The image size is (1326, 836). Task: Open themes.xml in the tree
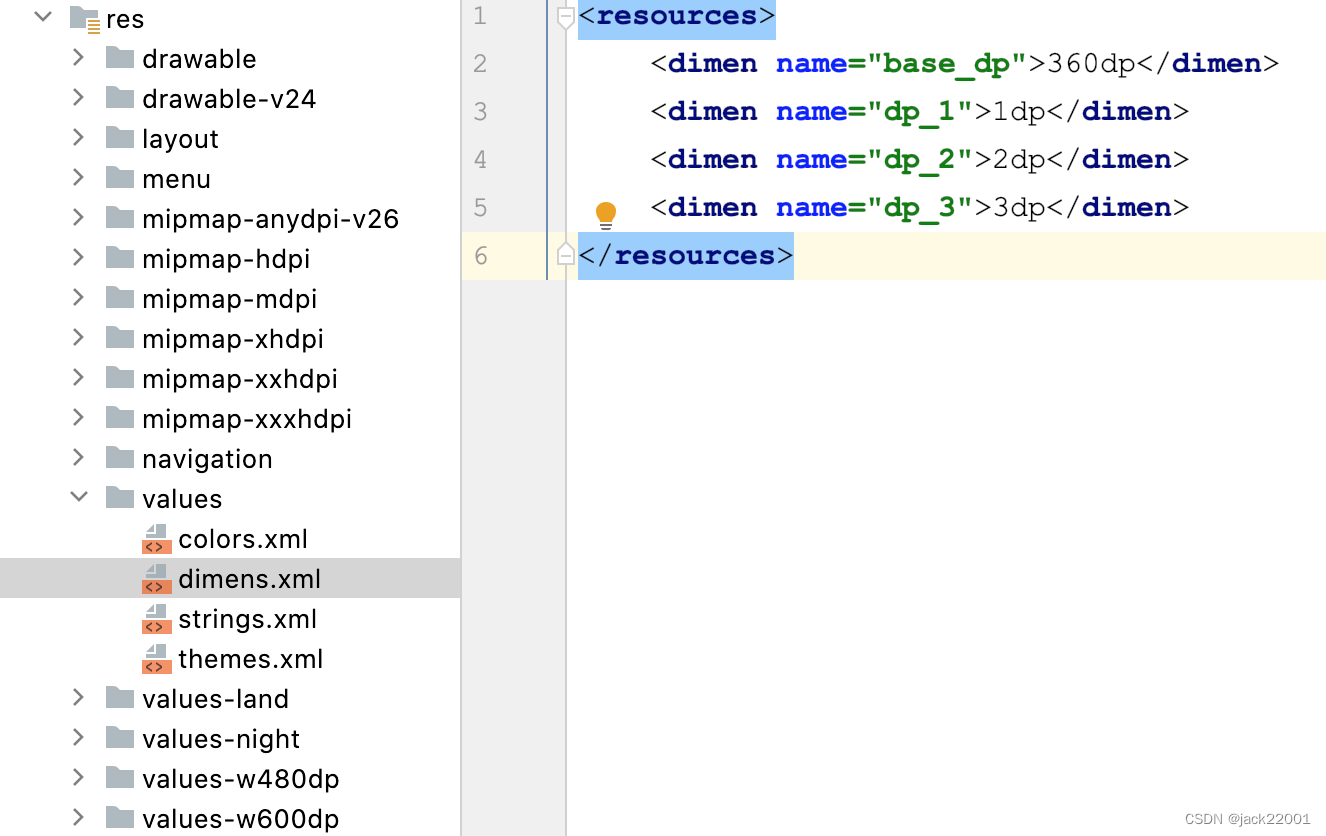pyautogui.click(x=251, y=659)
